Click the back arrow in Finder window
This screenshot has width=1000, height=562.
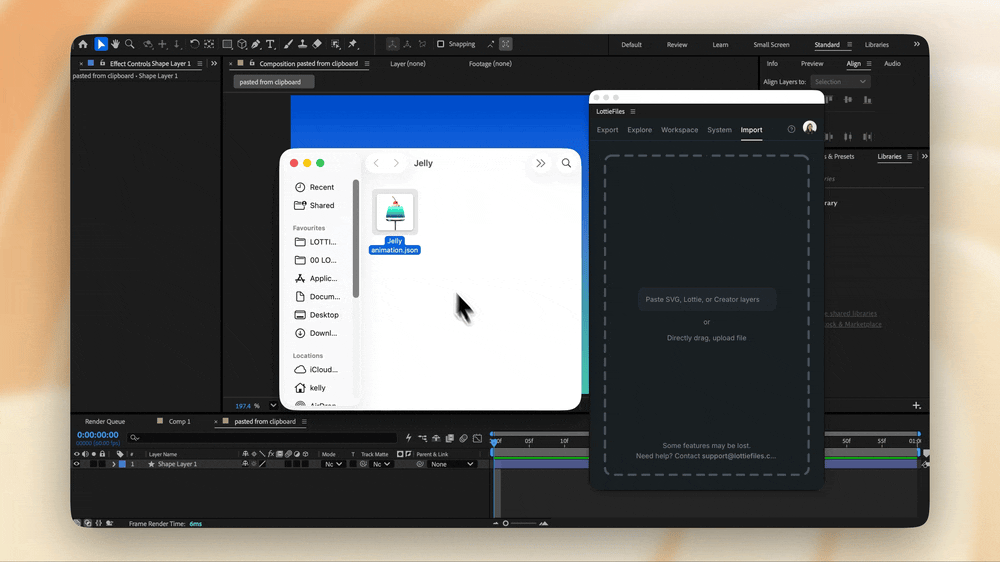click(x=376, y=163)
